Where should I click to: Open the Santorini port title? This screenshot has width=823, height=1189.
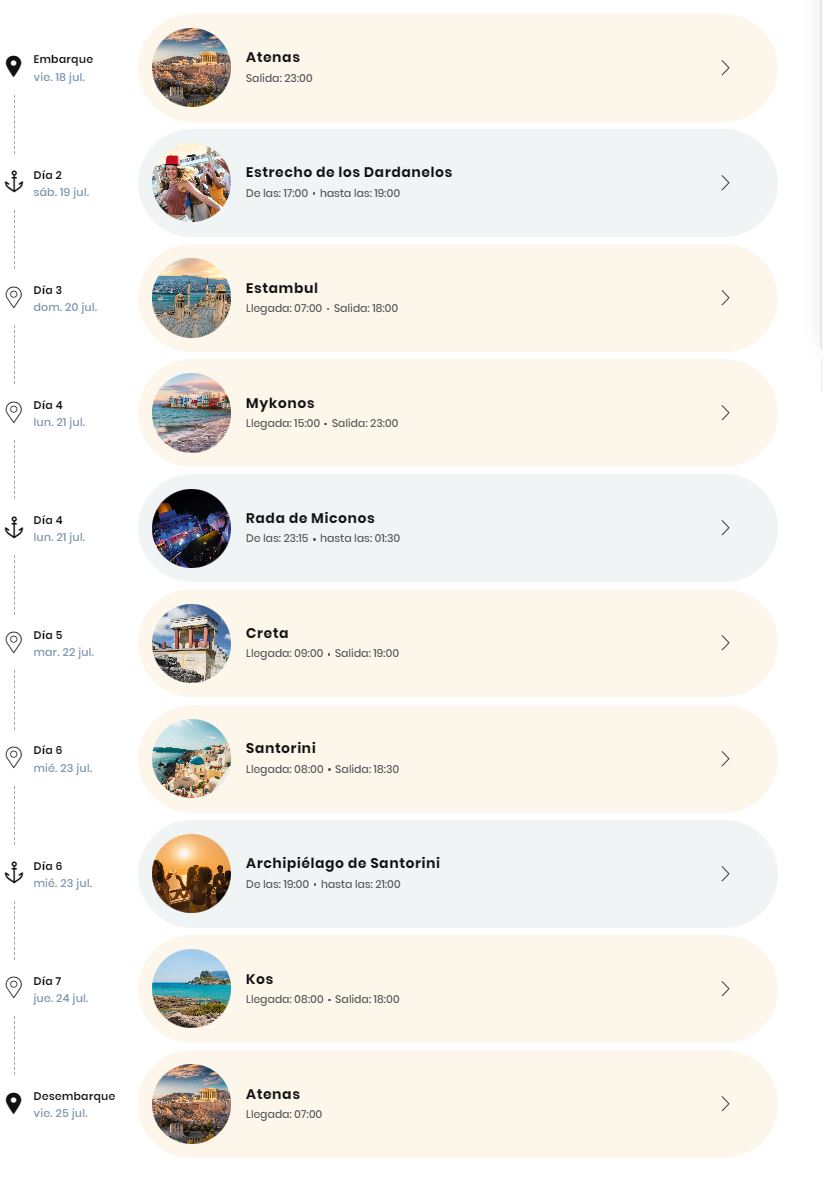(x=281, y=748)
